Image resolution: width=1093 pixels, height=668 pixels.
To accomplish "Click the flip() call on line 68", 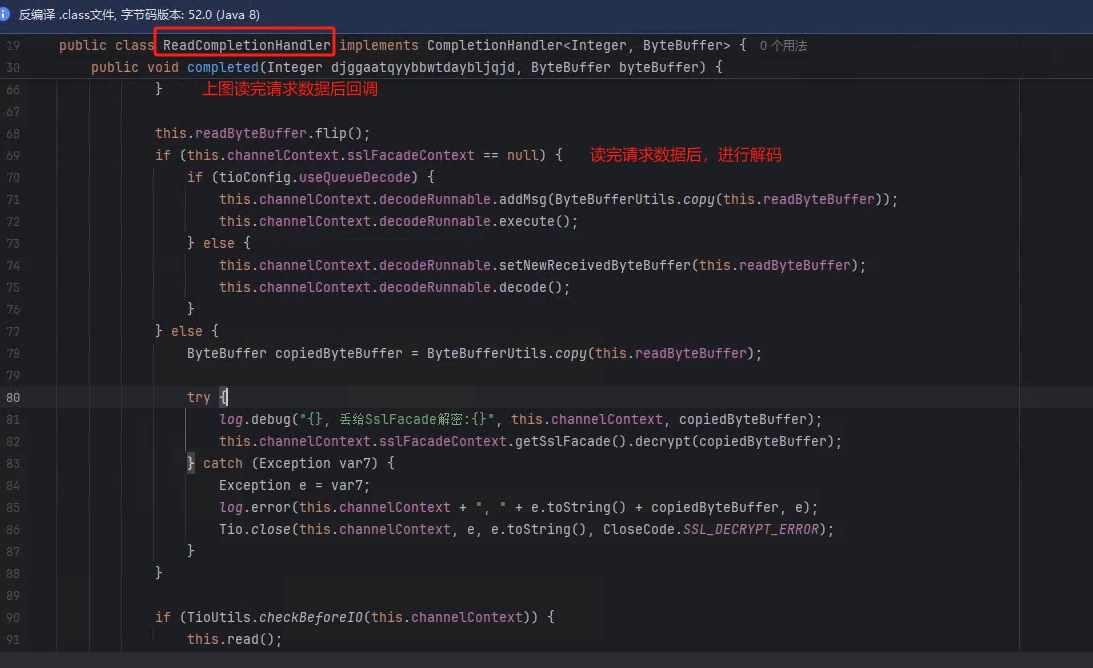I will coord(326,133).
